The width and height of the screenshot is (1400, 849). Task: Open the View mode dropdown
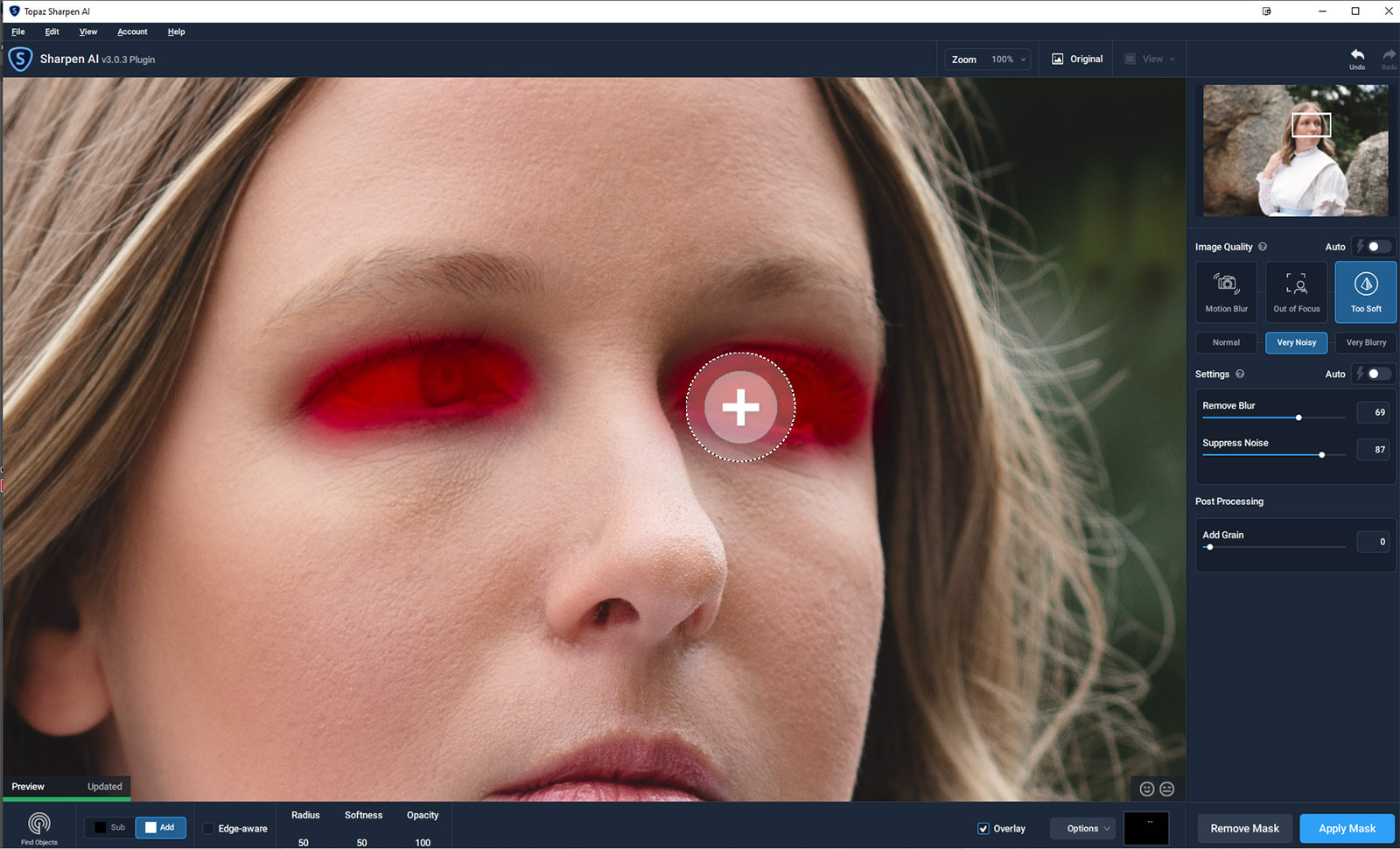point(1151,60)
